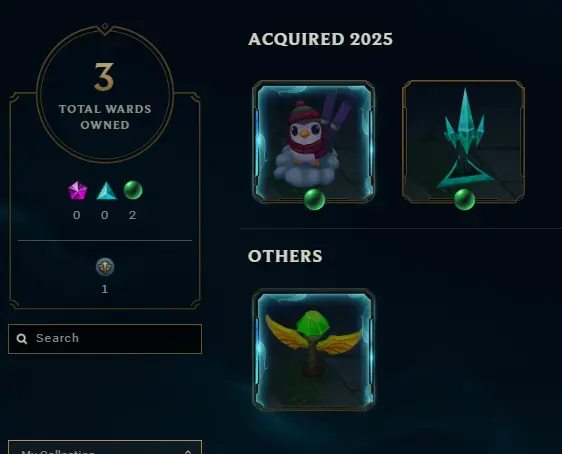Focus the Search wards input field
This screenshot has height=454, width=562.
(105, 339)
